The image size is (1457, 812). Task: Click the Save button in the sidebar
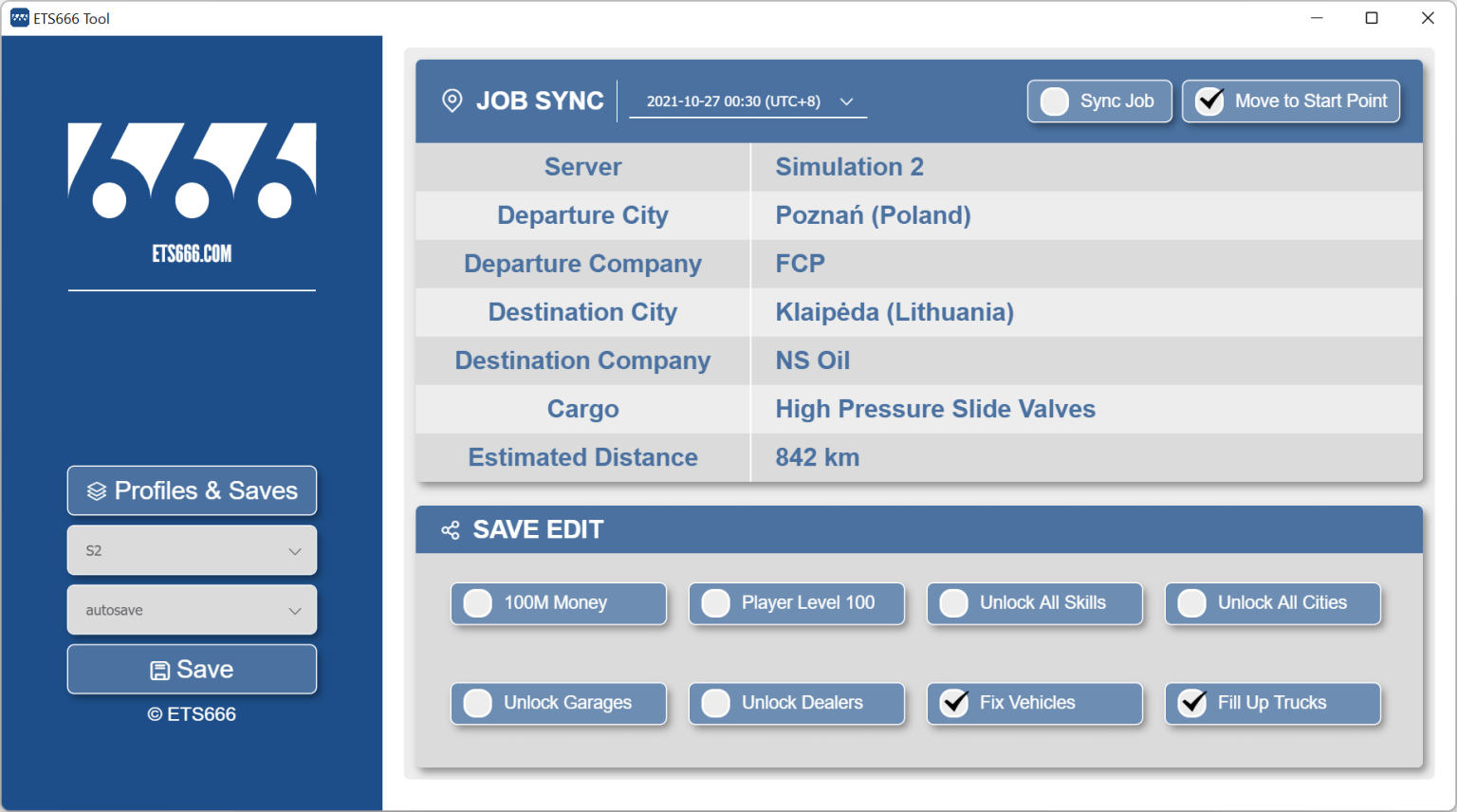pyautogui.click(x=192, y=669)
